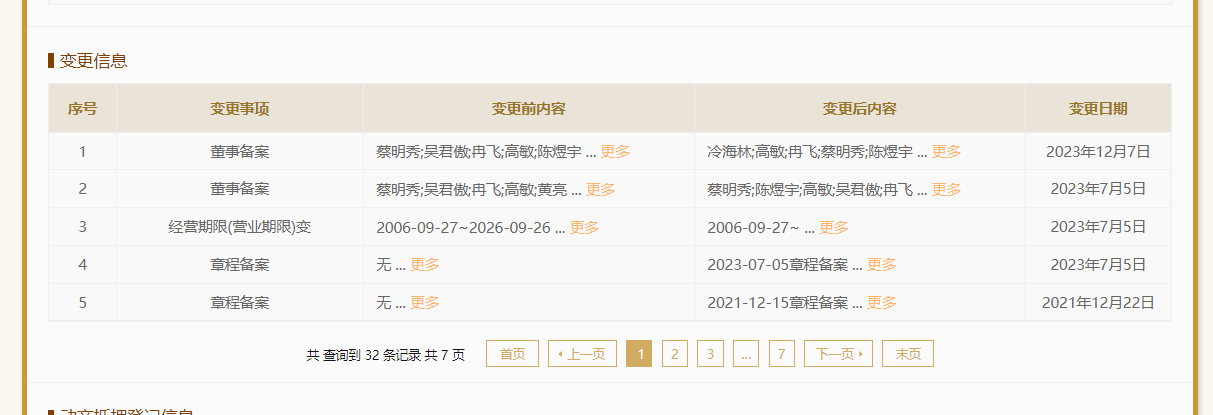The height and width of the screenshot is (415, 1213).
Task: Jump to page 3
Action: click(x=710, y=354)
